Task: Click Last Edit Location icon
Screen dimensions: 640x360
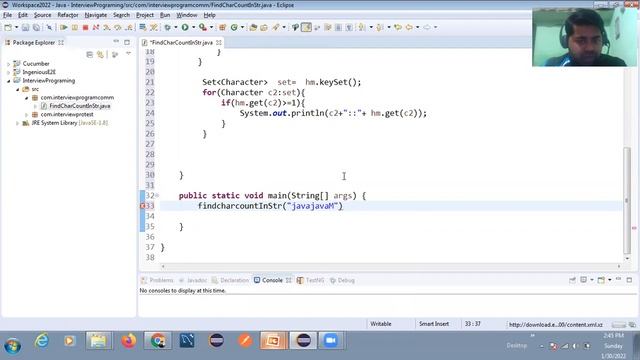Action: [x=398, y=27]
